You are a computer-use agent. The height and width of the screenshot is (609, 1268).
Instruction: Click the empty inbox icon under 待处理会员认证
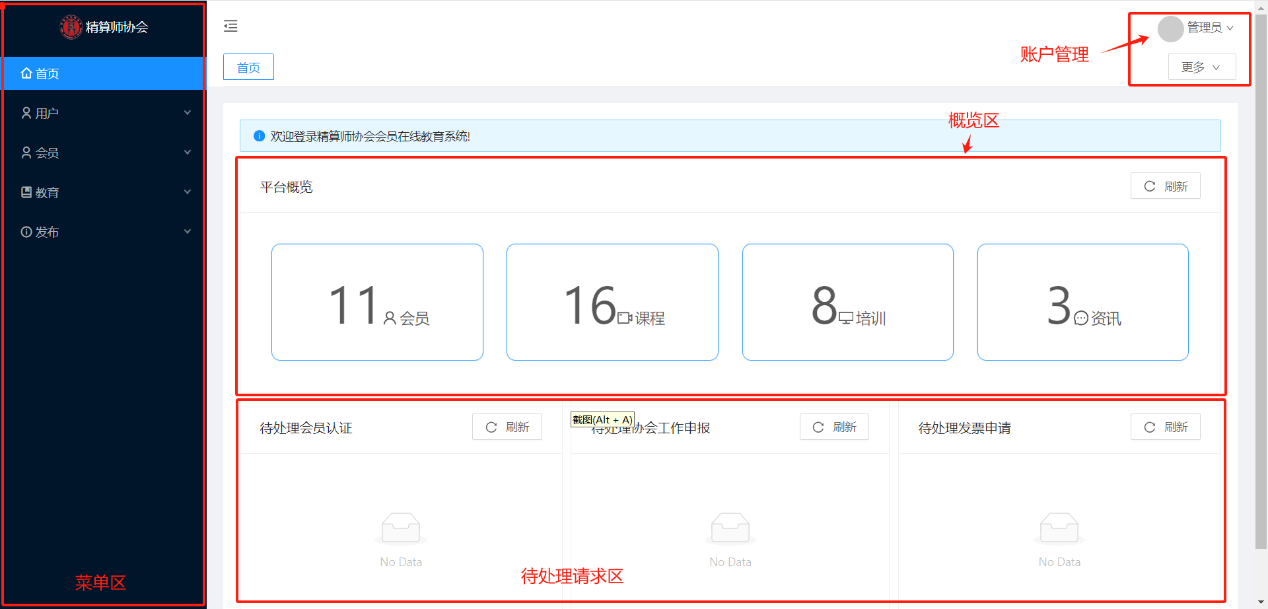400,527
